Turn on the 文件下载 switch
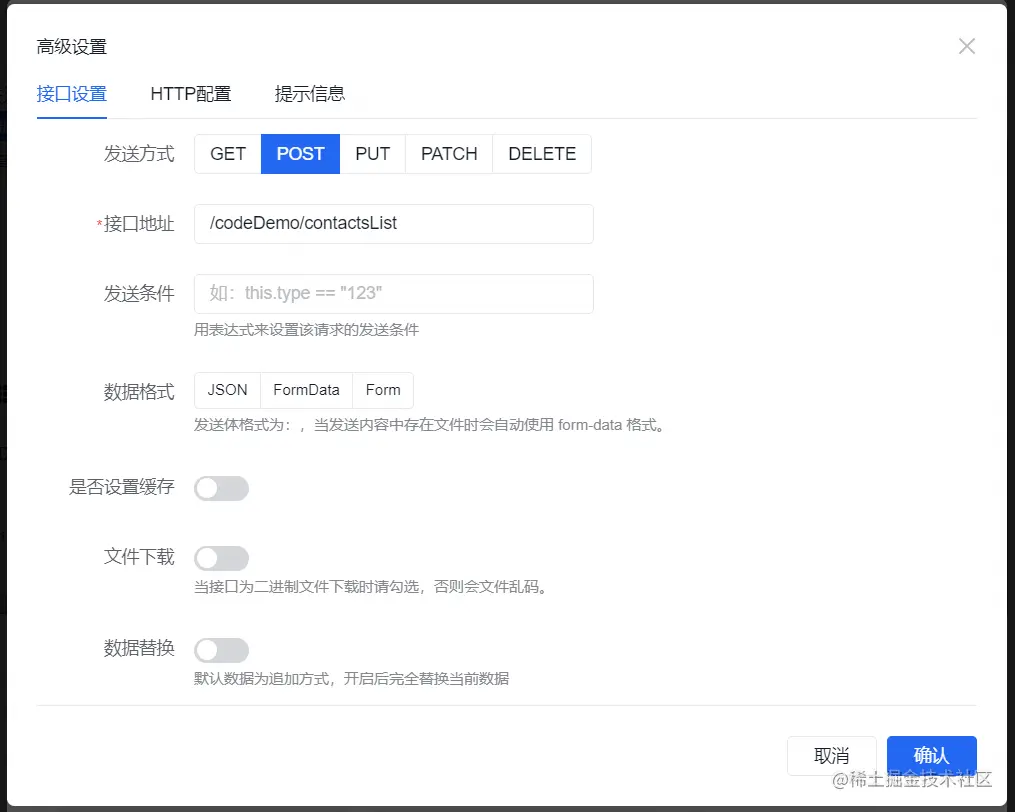 pyautogui.click(x=221, y=558)
